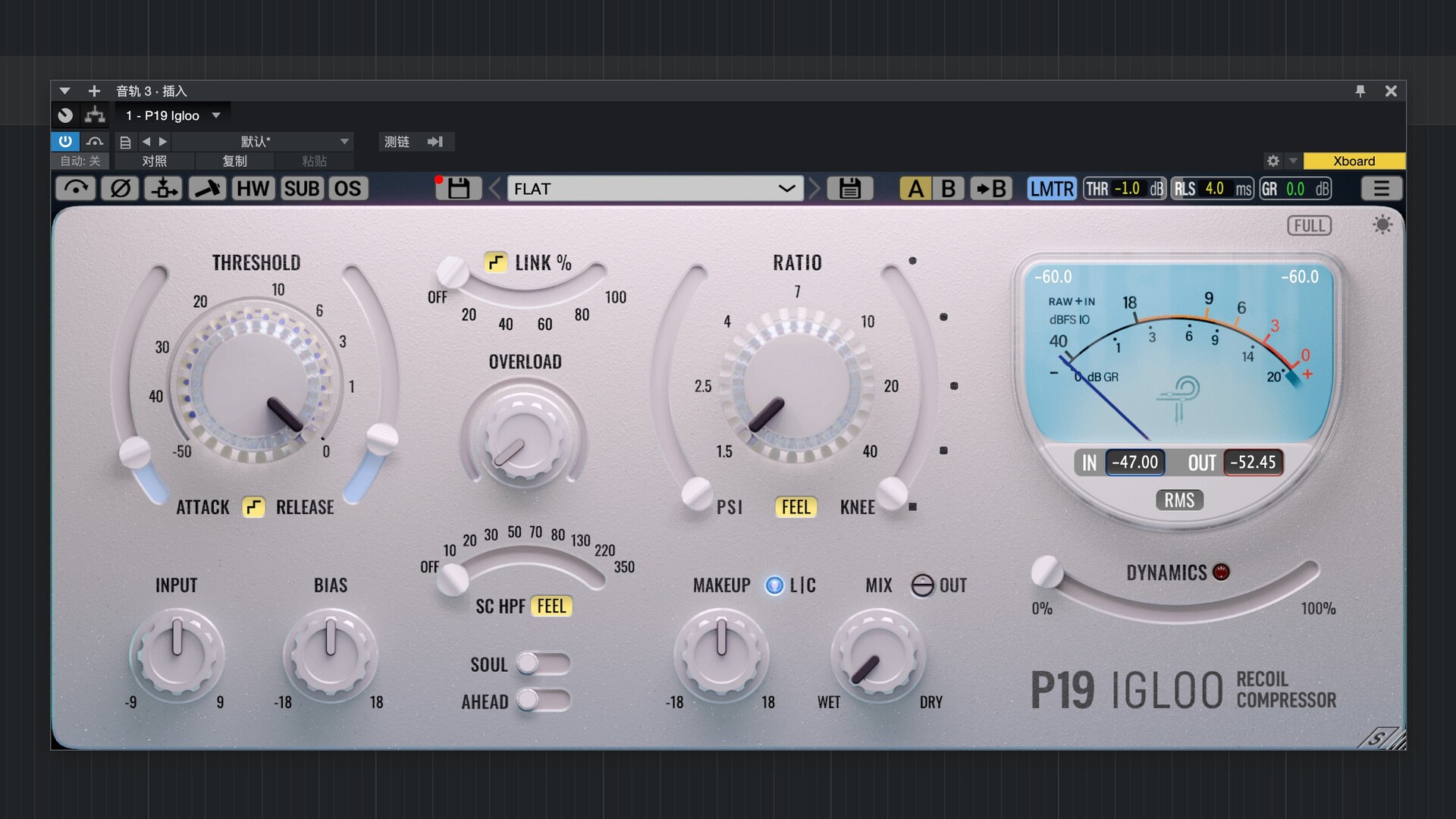The height and width of the screenshot is (819, 1456).
Task: Open the 默认* preset dropdown
Action: click(262, 141)
